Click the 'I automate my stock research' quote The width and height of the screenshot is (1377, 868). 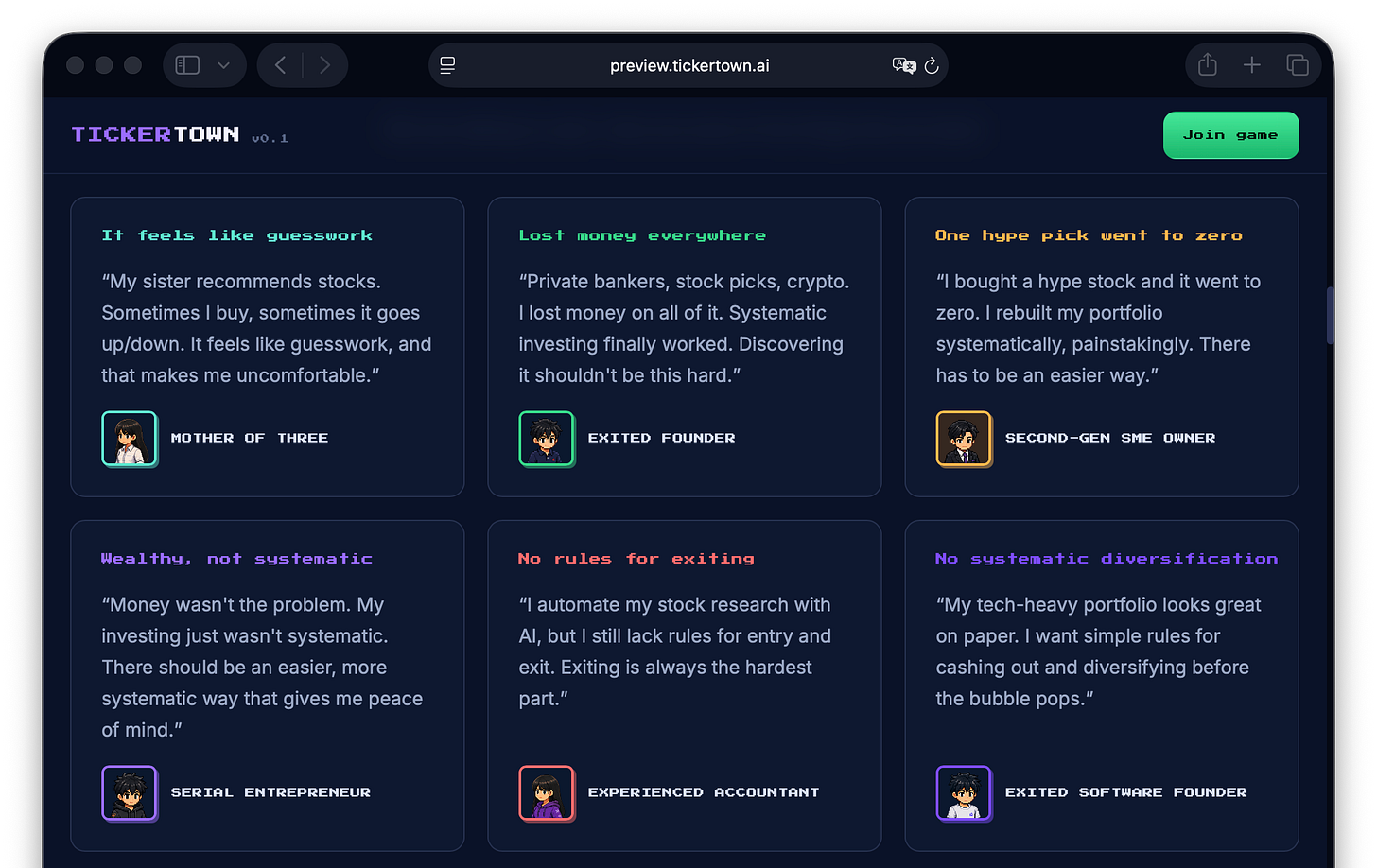pos(675,651)
